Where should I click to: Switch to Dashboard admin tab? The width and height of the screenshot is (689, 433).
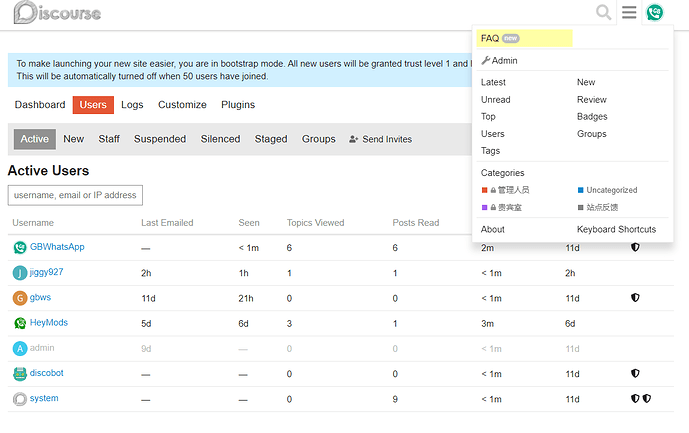pyautogui.click(x=40, y=105)
